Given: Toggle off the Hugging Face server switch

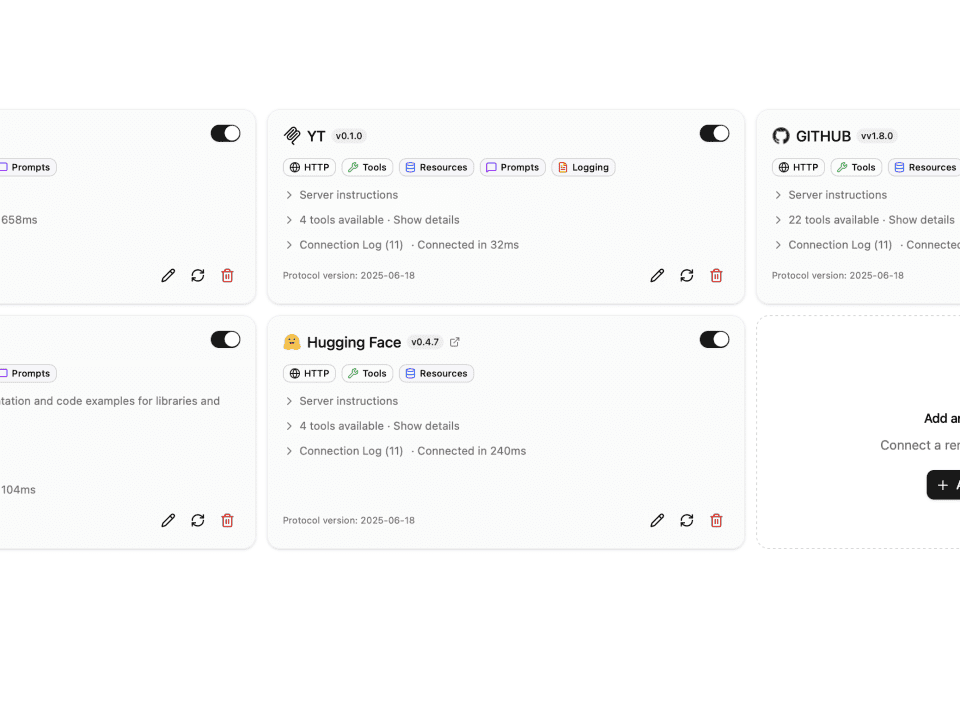Looking at the screenshot, I should pyautogui.click(x=714, y=340).
